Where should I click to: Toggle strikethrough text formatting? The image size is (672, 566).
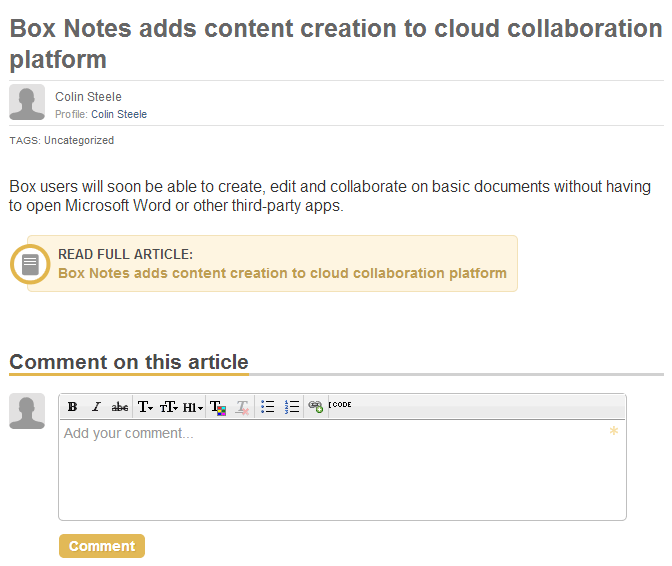point(120,407)
